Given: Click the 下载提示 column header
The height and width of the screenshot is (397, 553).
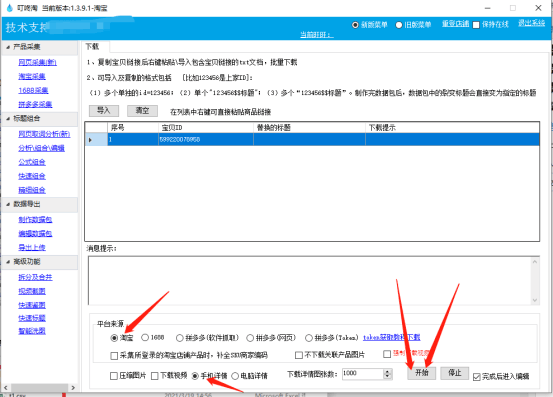Looking at the screenshot, I should click(452, 128).
